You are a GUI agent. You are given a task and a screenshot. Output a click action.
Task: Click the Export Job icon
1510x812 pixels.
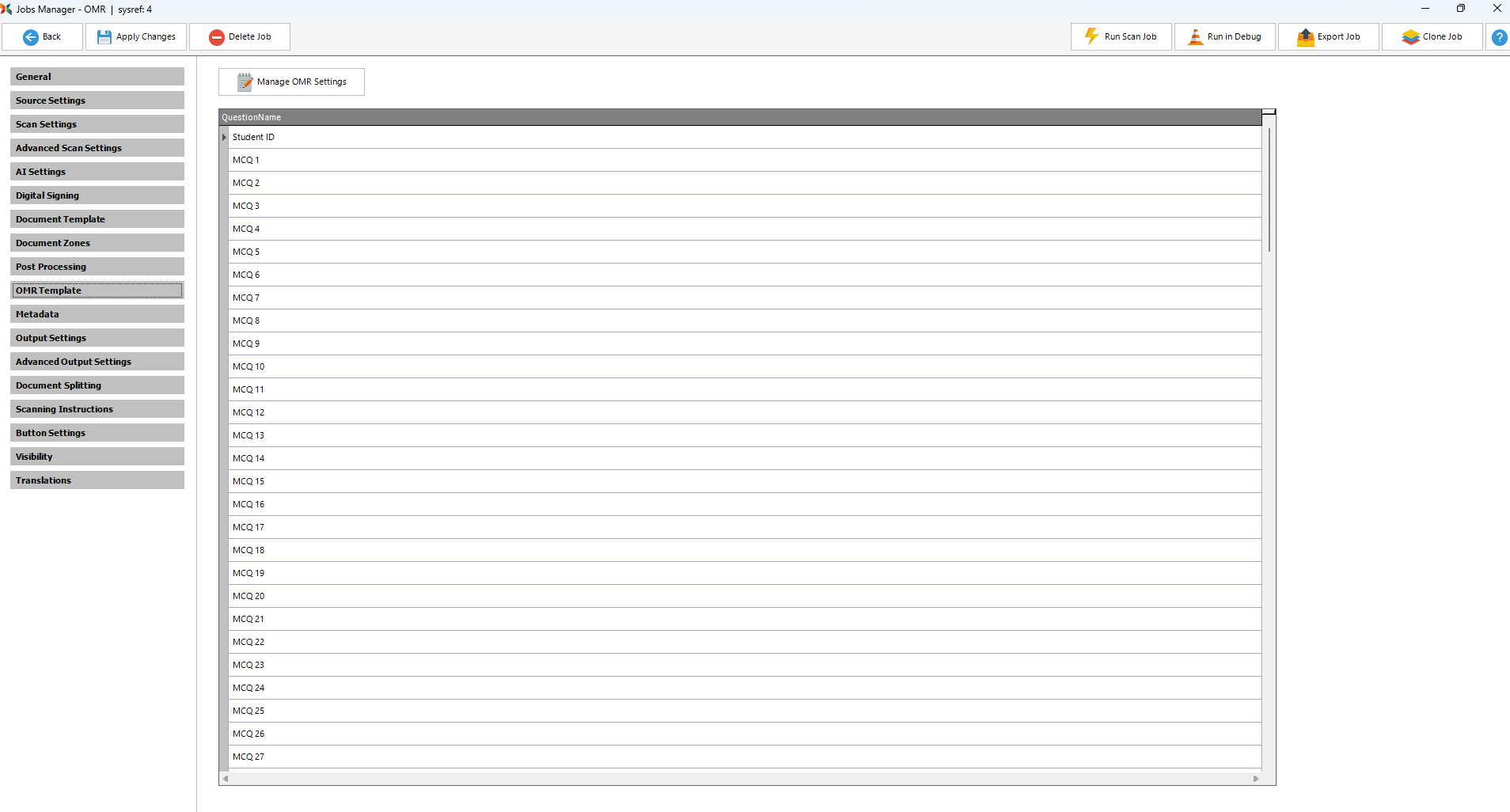pyautogui.click(x=1305, y=37)
